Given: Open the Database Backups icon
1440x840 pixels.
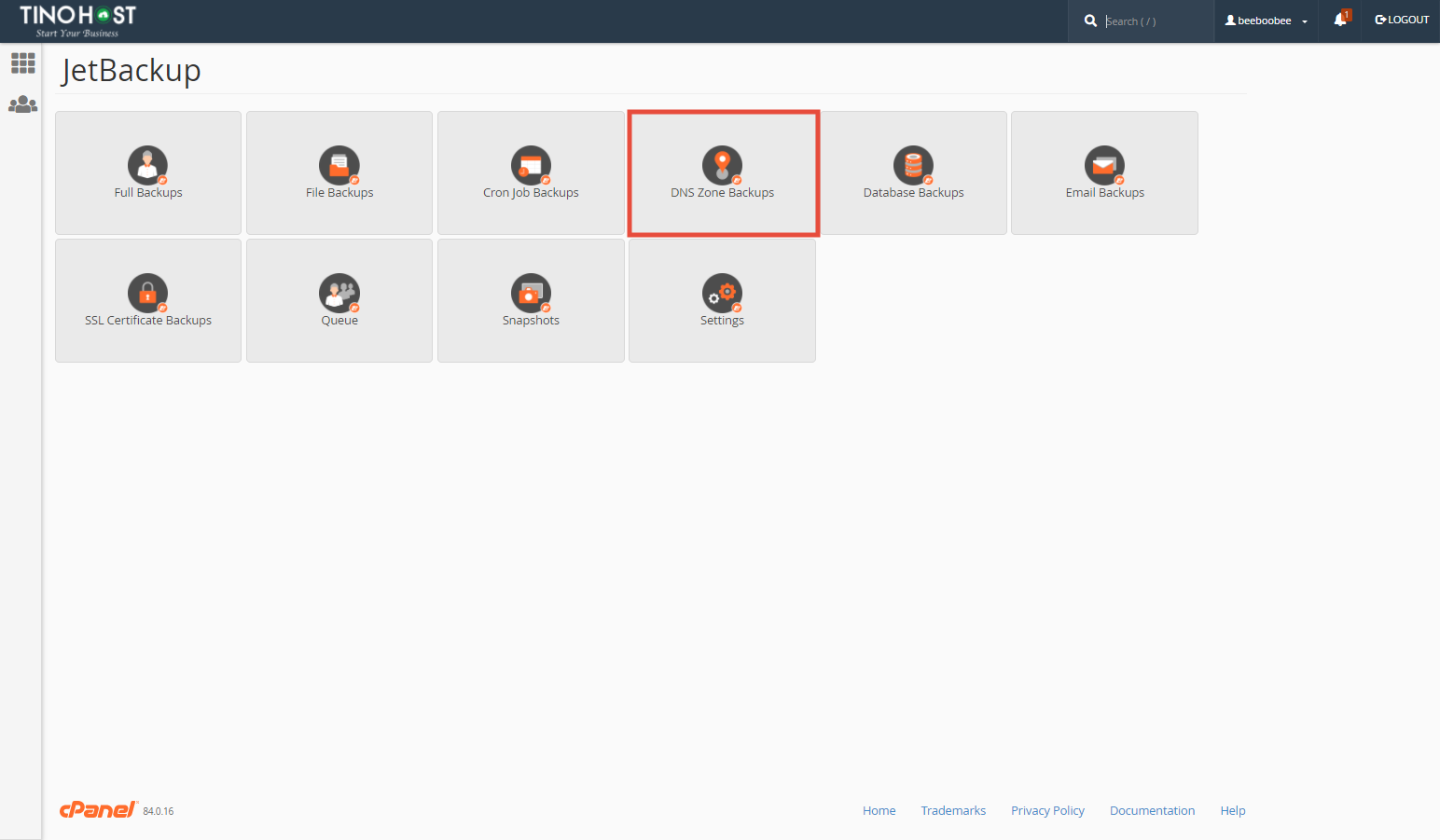Looking at the screenshot, I should tap(914, 165).
